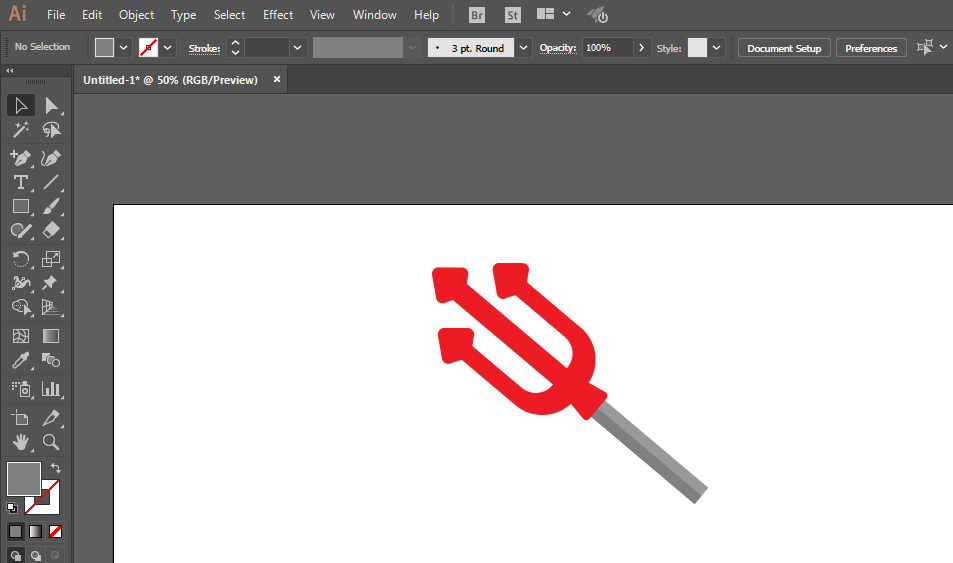Open the Arrange Documents dropdown
Viewport: 953px width, 563px height.
pos(566,14)
